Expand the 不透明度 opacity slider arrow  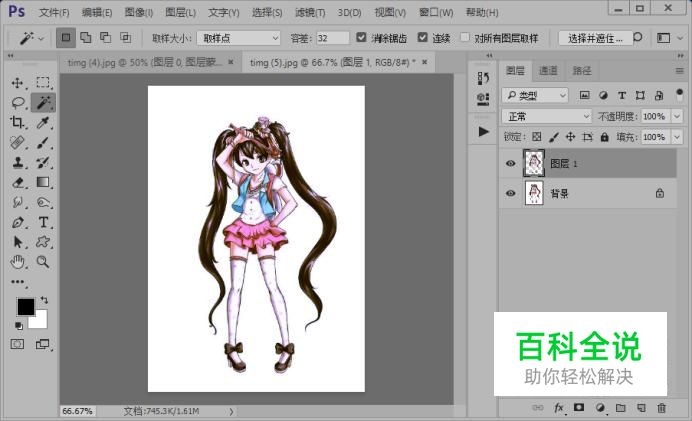(x=677, y=117)
